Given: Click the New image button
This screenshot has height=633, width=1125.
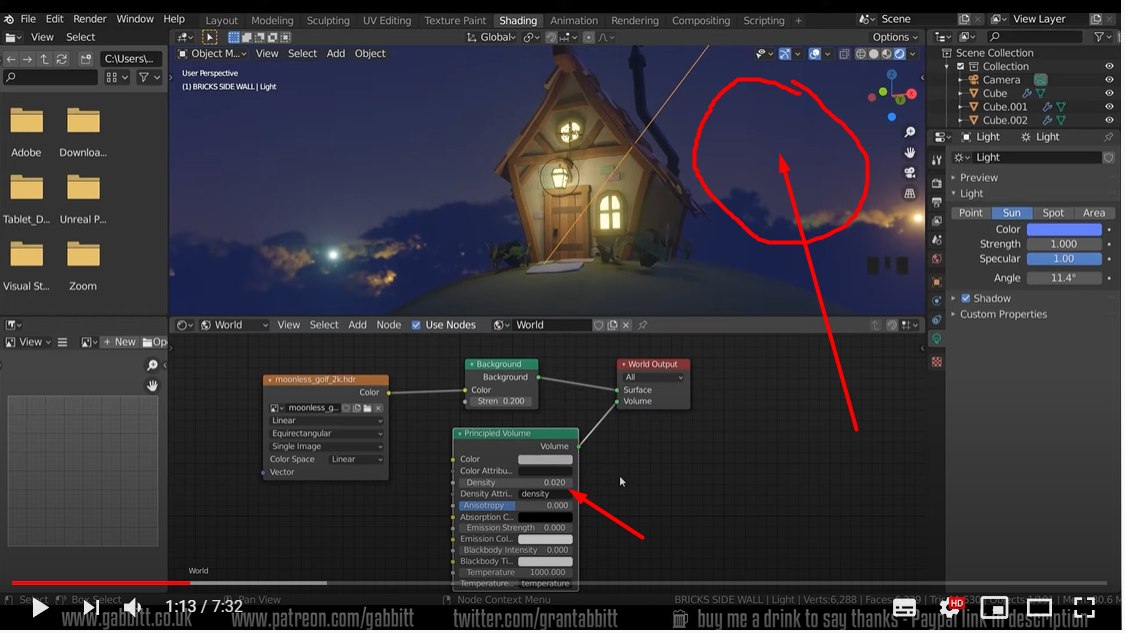Looking at the screenshot, I should [x=119, y=342].
